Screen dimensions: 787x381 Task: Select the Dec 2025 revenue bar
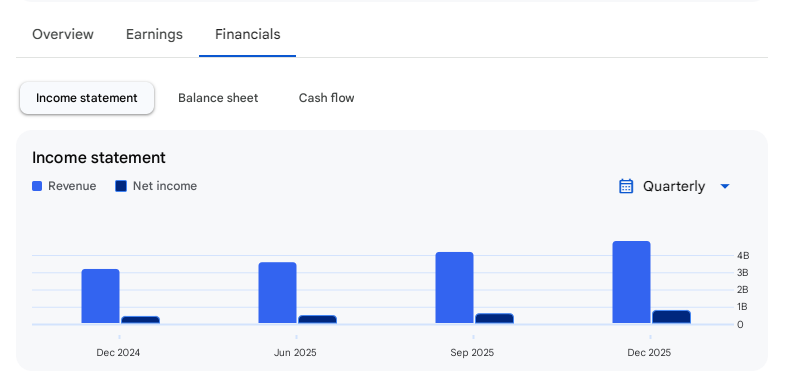[631, 282]
